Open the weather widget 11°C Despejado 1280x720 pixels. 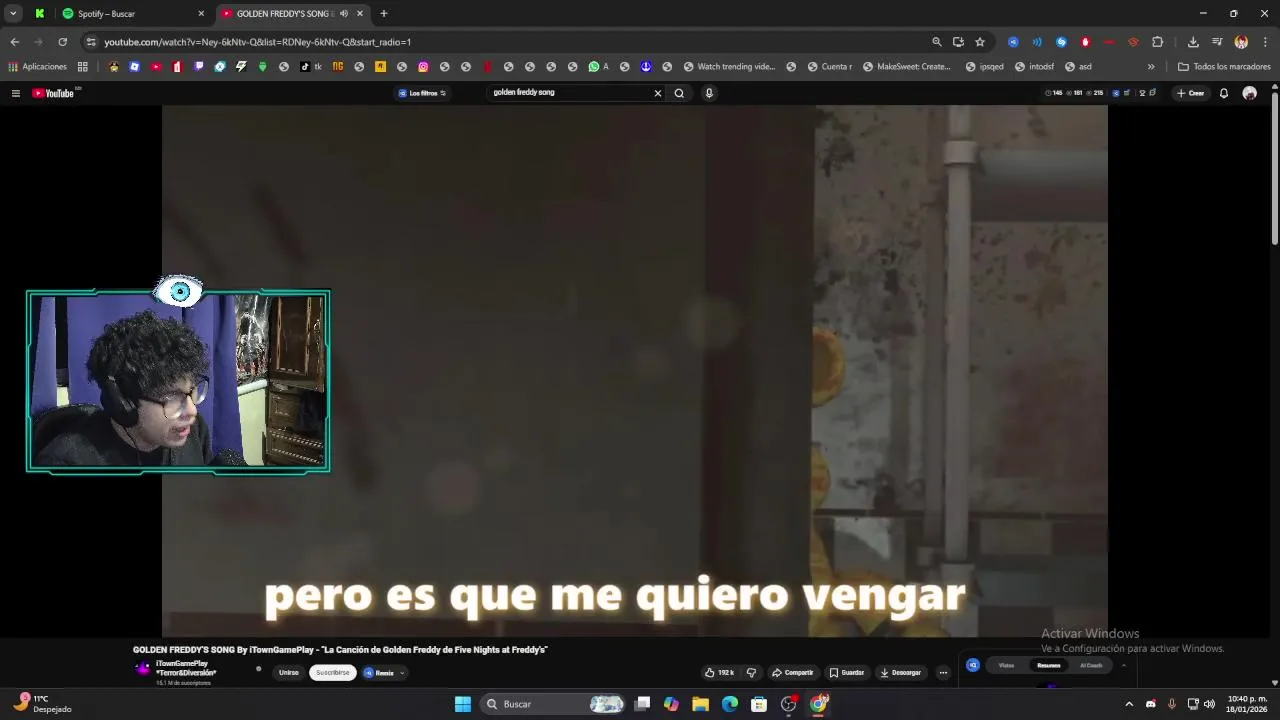click(x=42, y=704)
